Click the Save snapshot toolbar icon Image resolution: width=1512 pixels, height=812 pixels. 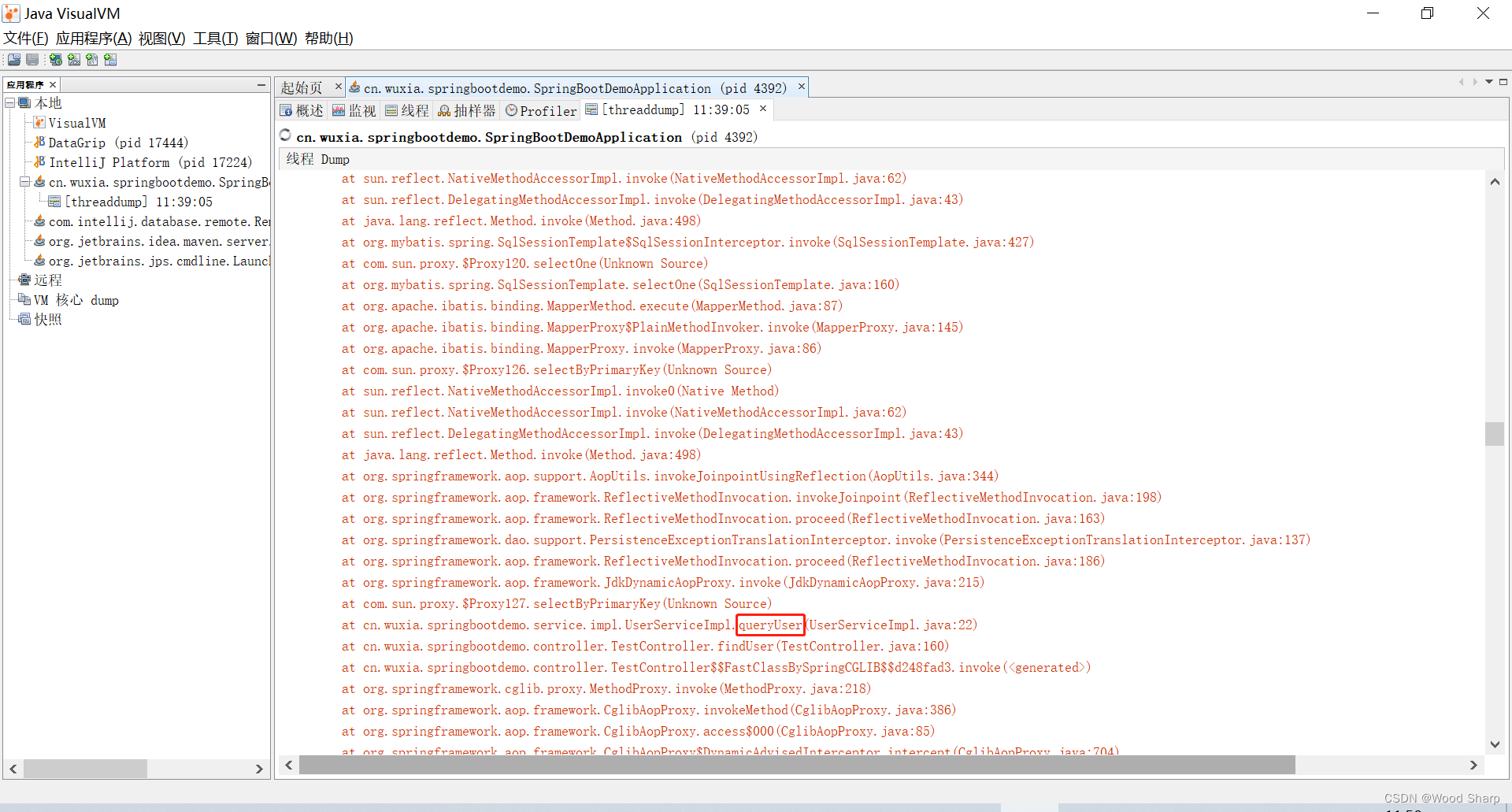[32, 60]
